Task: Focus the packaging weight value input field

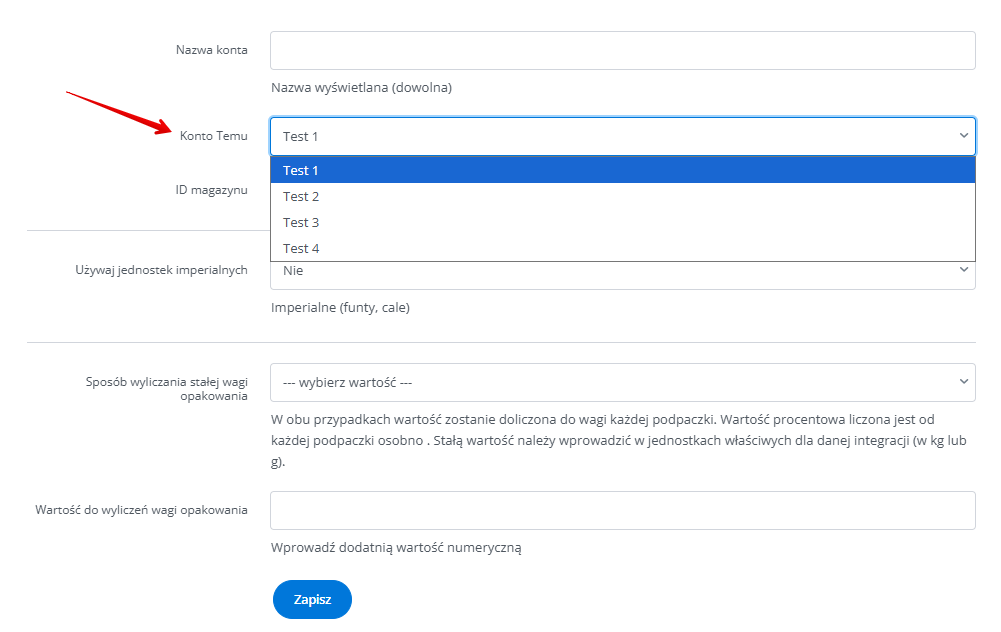Action: tap(622, 510)
